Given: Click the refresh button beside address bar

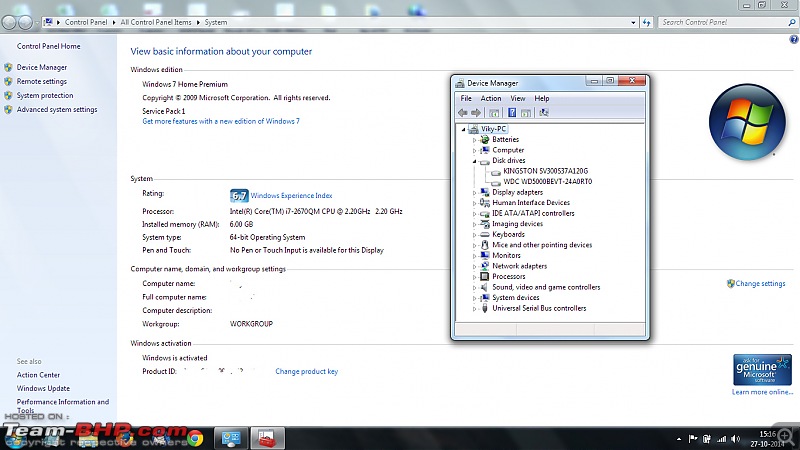Looking at the screenshot, I should (x=646, y=22).
